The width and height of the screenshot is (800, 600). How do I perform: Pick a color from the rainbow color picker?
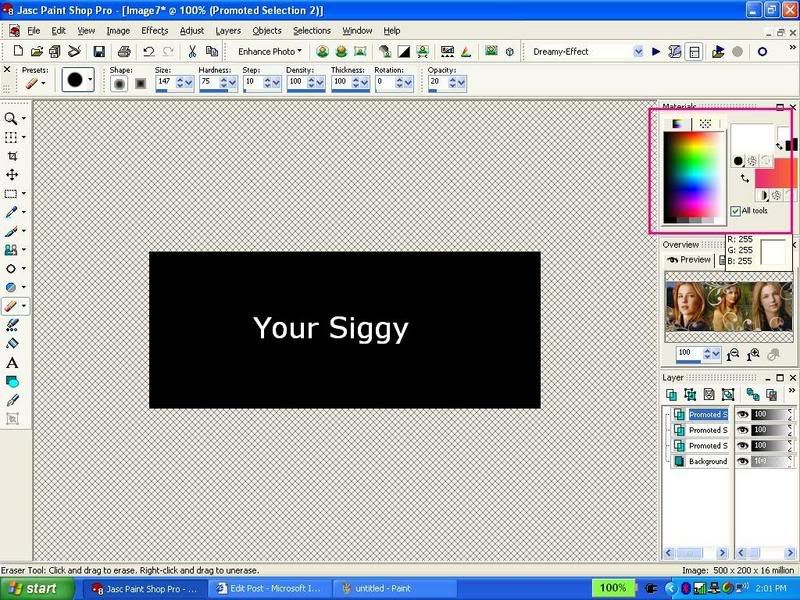click(x=693, y=177)
